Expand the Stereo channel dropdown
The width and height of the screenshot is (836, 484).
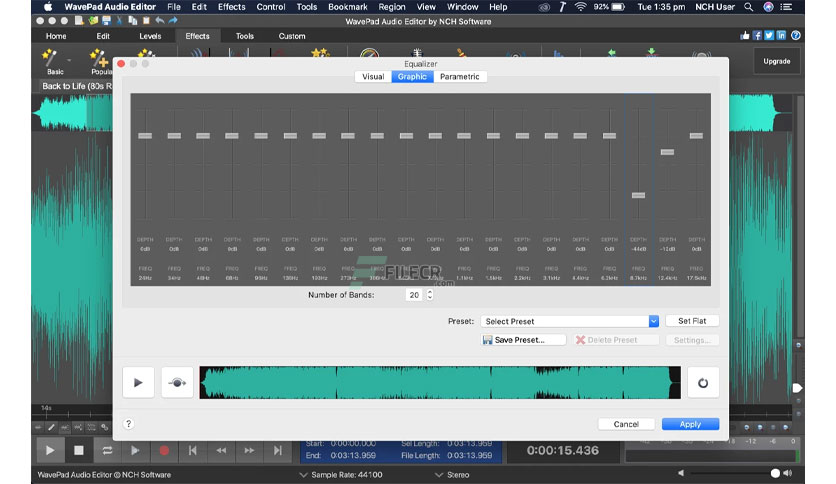pos(439,474)
